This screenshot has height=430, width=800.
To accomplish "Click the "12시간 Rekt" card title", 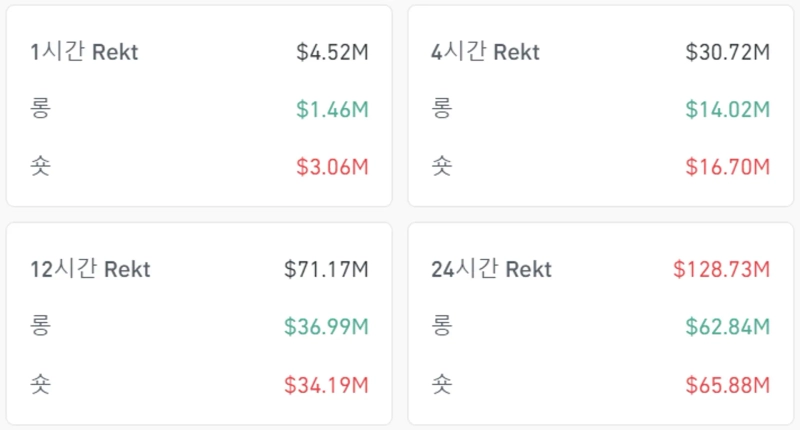I will coord(90,269).
